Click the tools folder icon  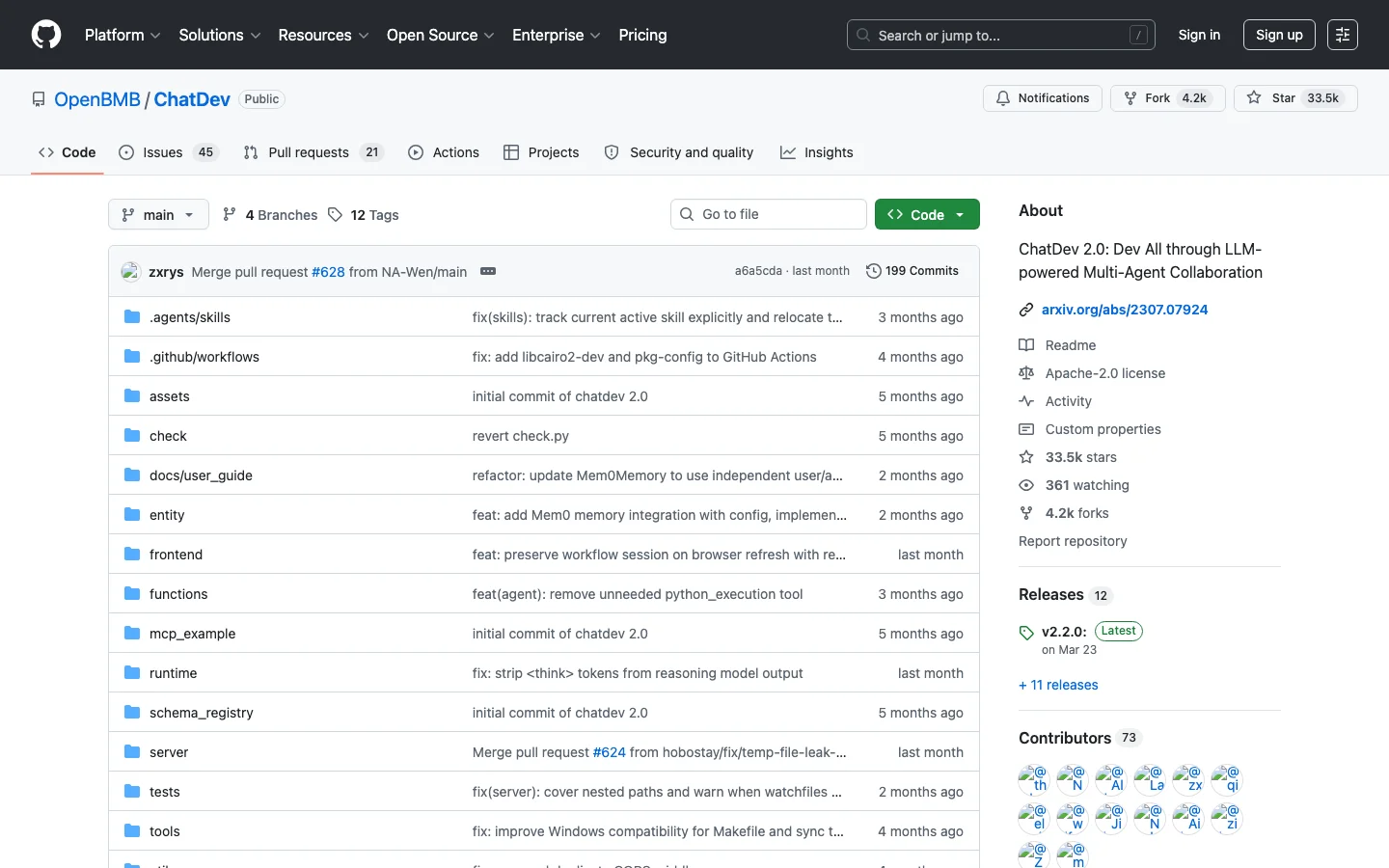132,831
